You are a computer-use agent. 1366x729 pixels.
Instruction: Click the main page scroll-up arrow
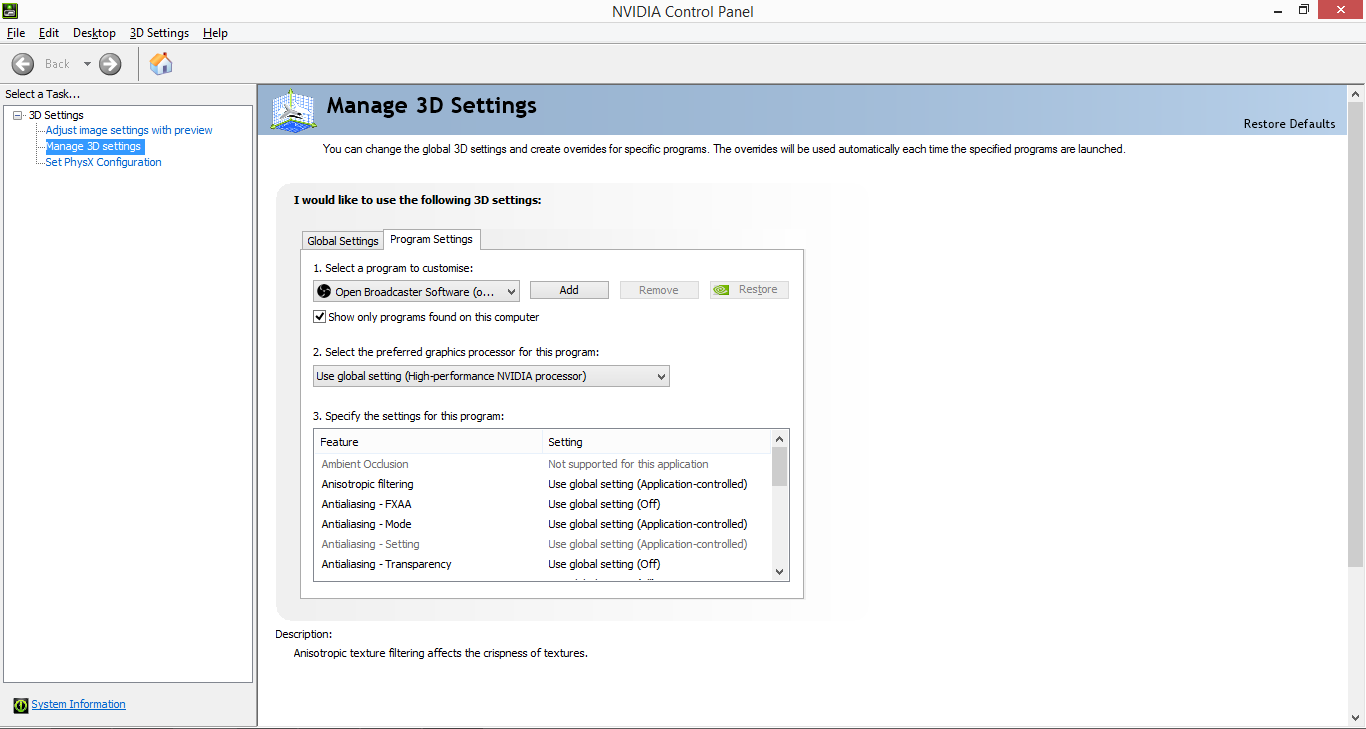pos(1356,94)
